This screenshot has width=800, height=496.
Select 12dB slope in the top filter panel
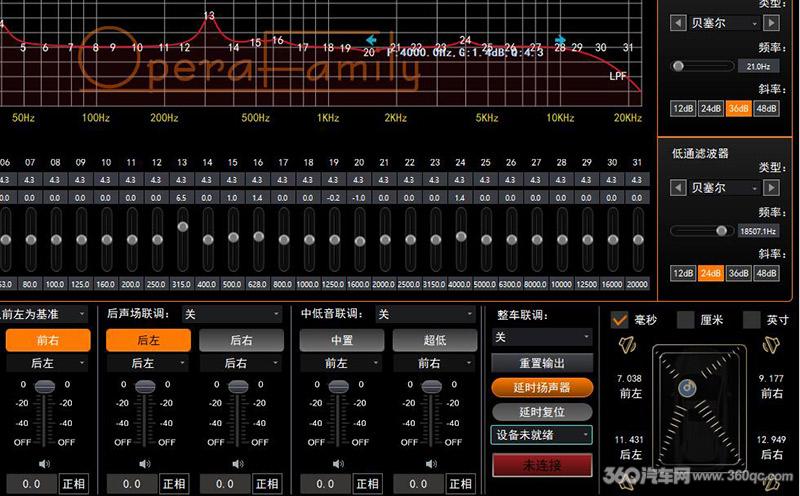point(683,109)
